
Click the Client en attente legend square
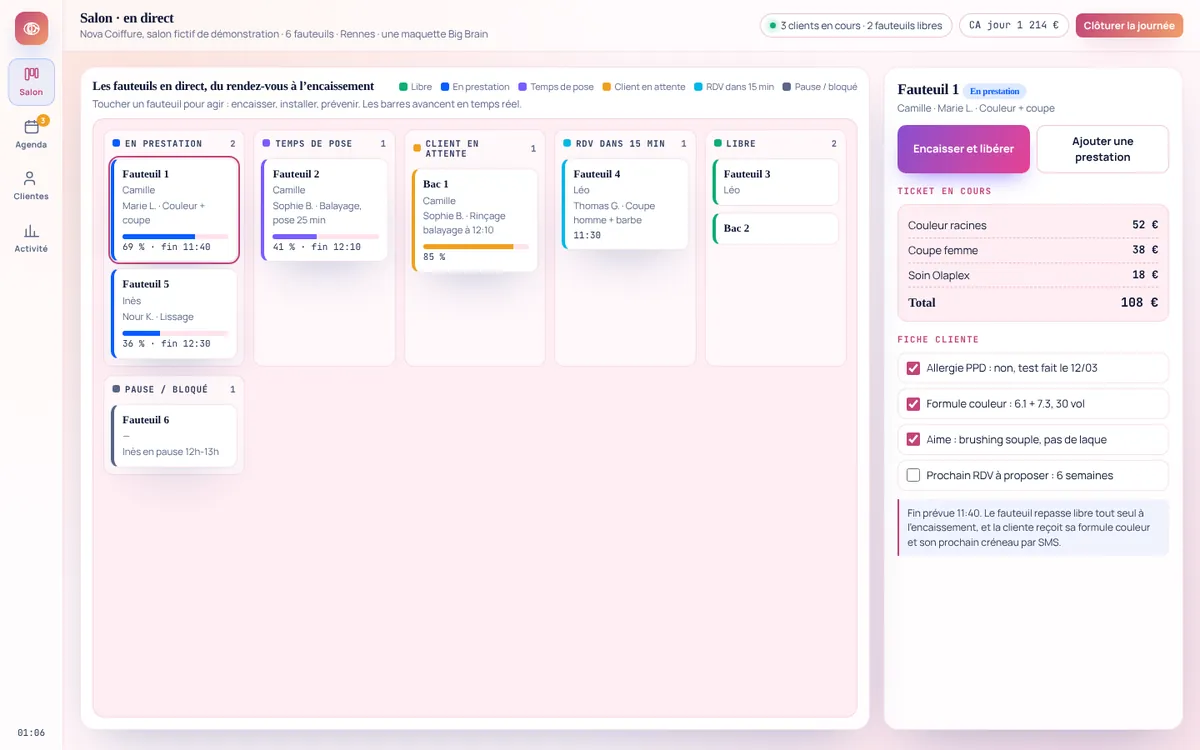pos(607,87)
